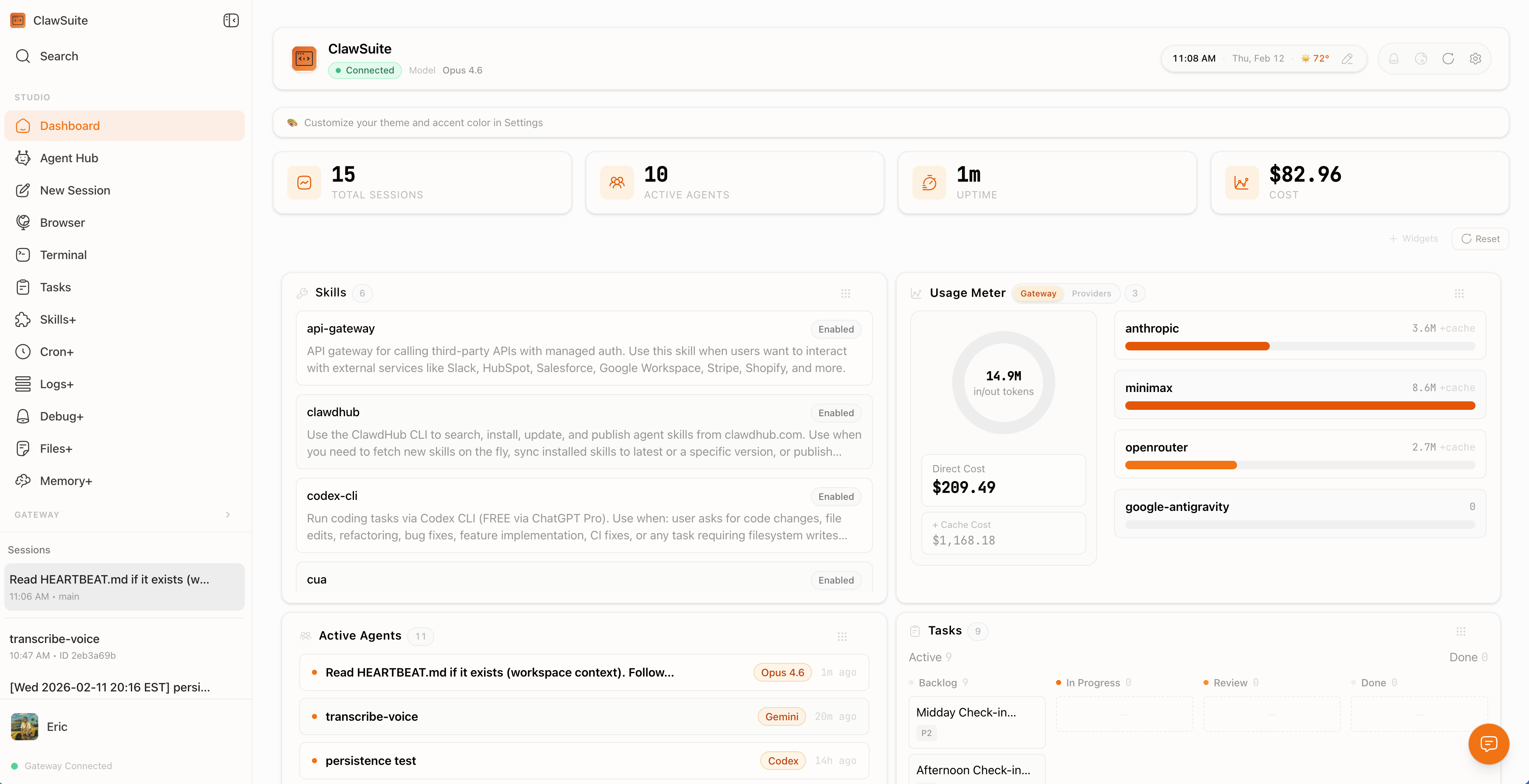Open Browser via its globe icon
Image resolution: width=1529 pixels, height=784 pixels.
(23, 223)
